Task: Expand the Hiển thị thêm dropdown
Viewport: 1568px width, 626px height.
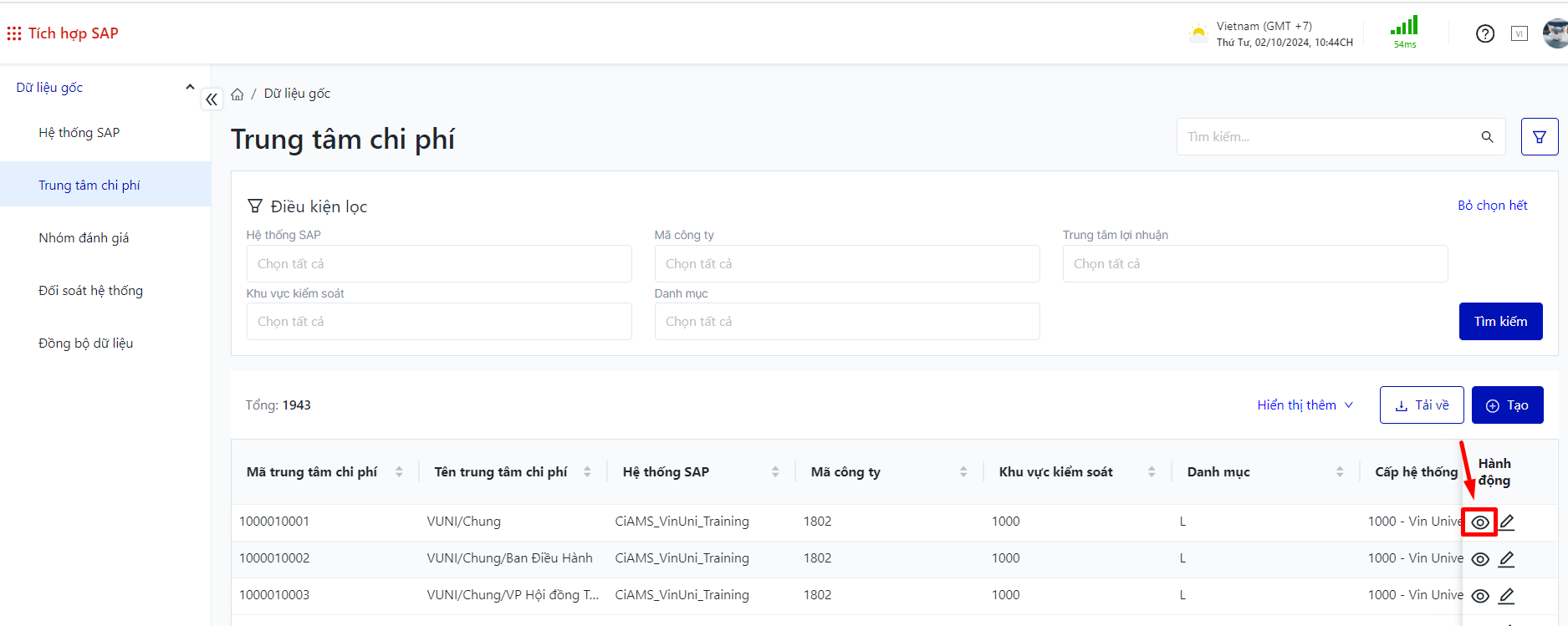Action: pyautogui.click(x=1304, y=405)
